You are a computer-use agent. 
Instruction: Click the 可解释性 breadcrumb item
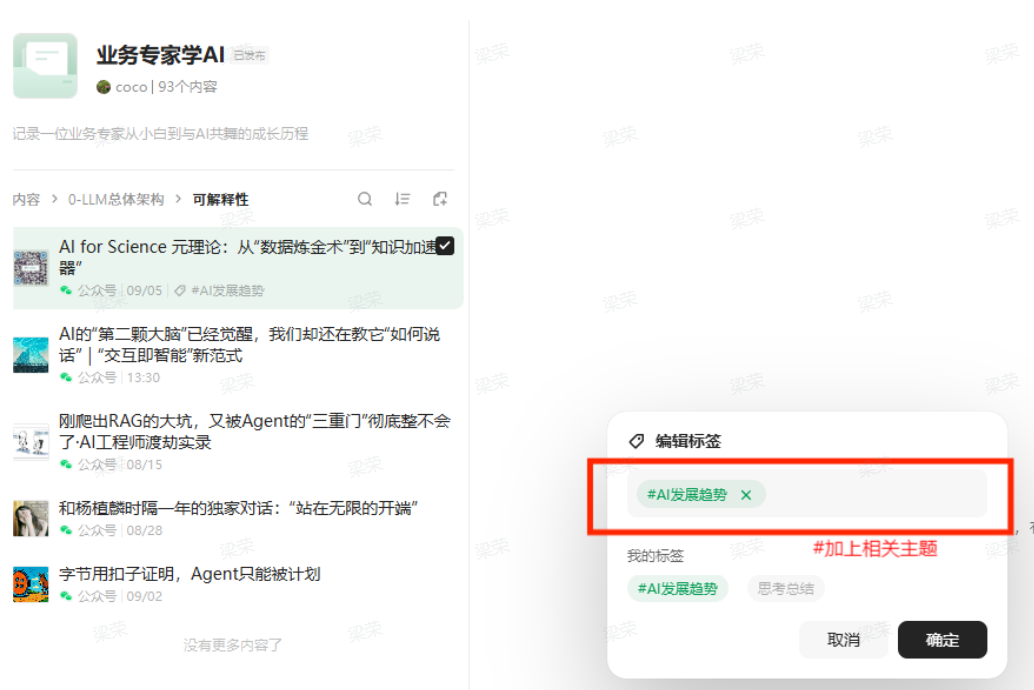(x=220, y=200)
